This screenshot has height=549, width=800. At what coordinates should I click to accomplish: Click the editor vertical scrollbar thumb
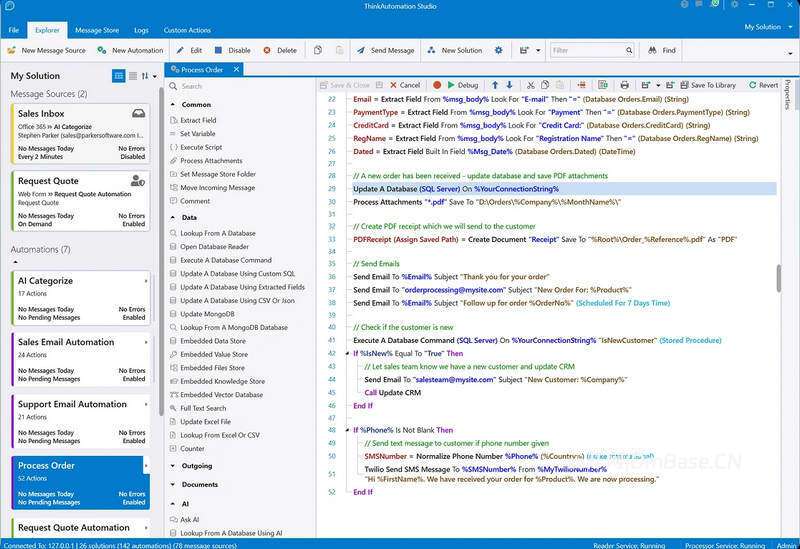coord(779,278)
